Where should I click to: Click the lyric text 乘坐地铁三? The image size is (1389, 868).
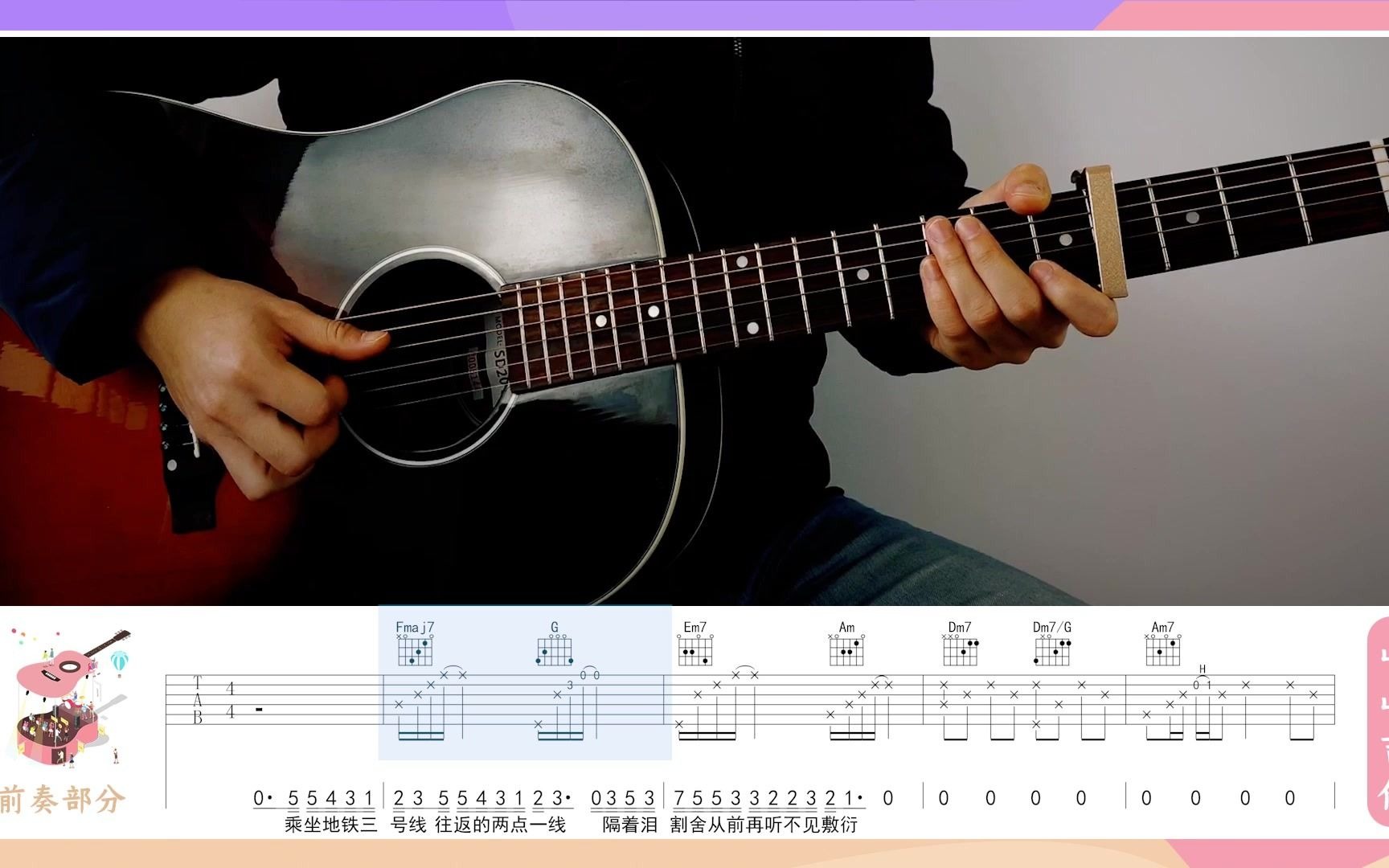(330, 825)
